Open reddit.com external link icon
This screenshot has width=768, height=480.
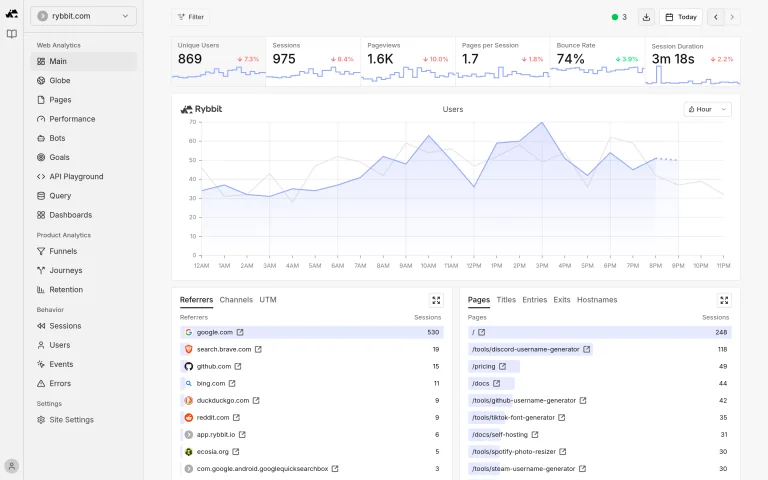(x=236, y=418)
